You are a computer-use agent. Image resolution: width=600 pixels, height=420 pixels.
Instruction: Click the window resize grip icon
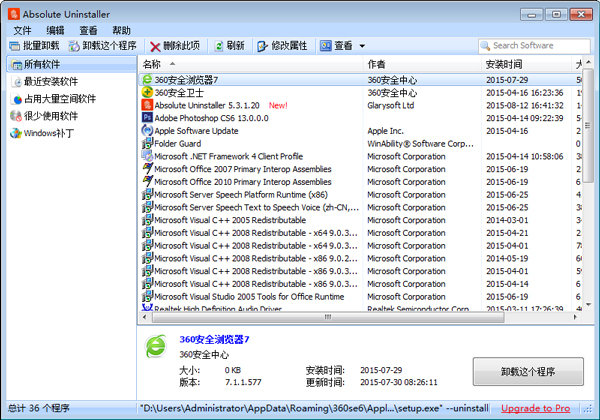pos(587,409)
